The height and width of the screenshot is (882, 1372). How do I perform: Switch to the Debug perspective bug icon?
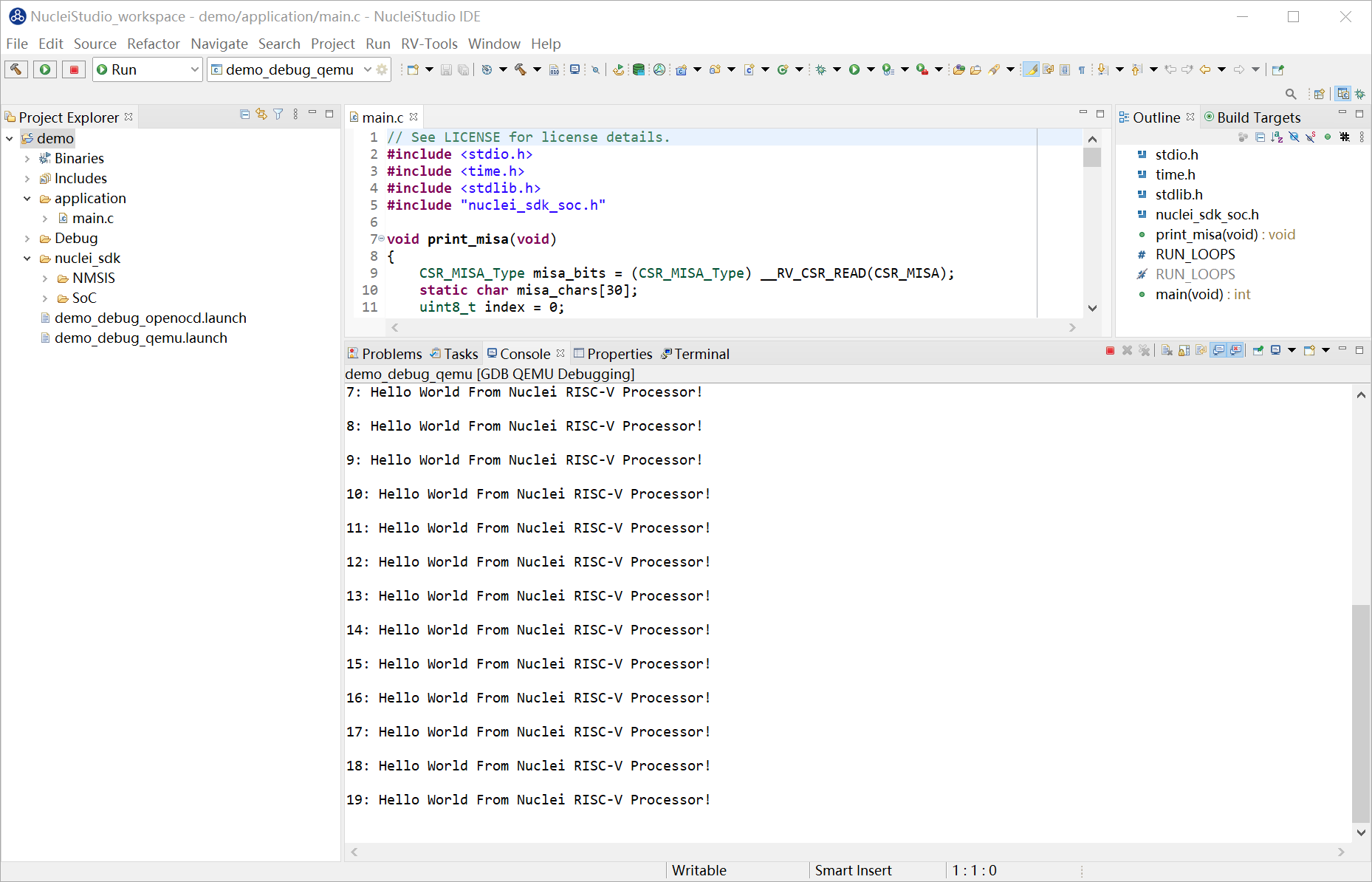coord(1360,94)
